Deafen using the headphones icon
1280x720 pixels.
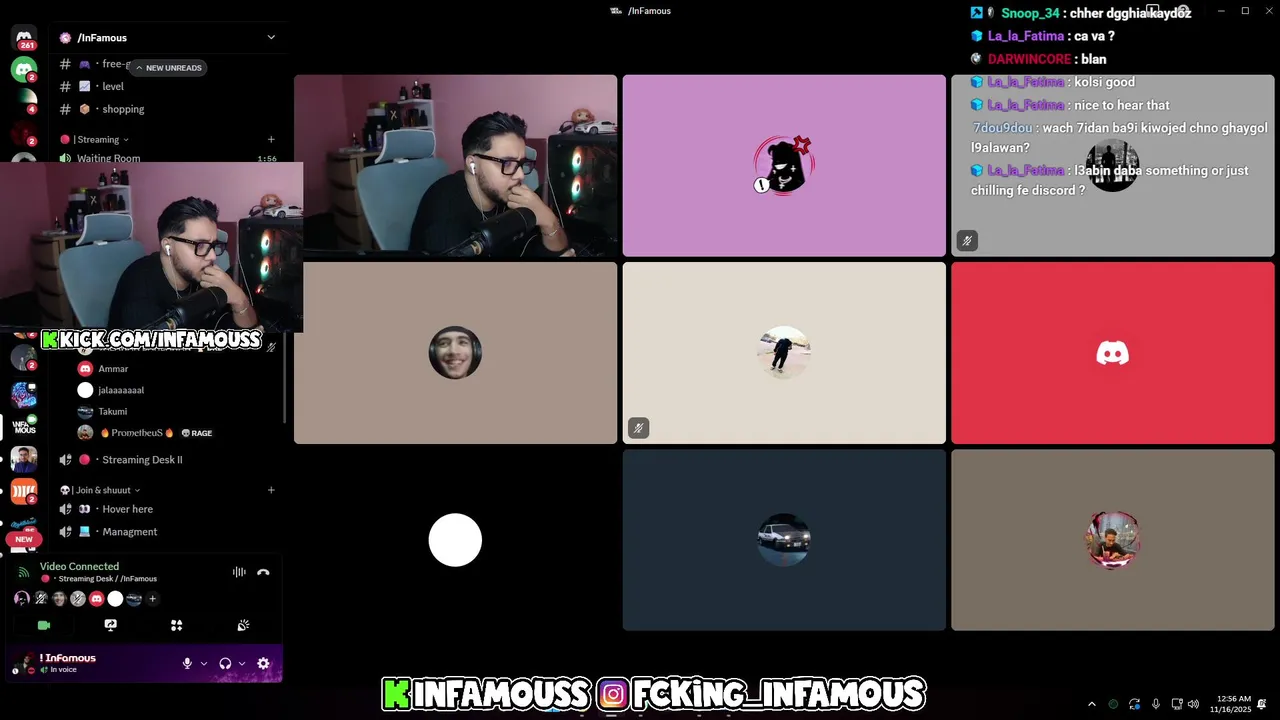(x=225, y=663)
